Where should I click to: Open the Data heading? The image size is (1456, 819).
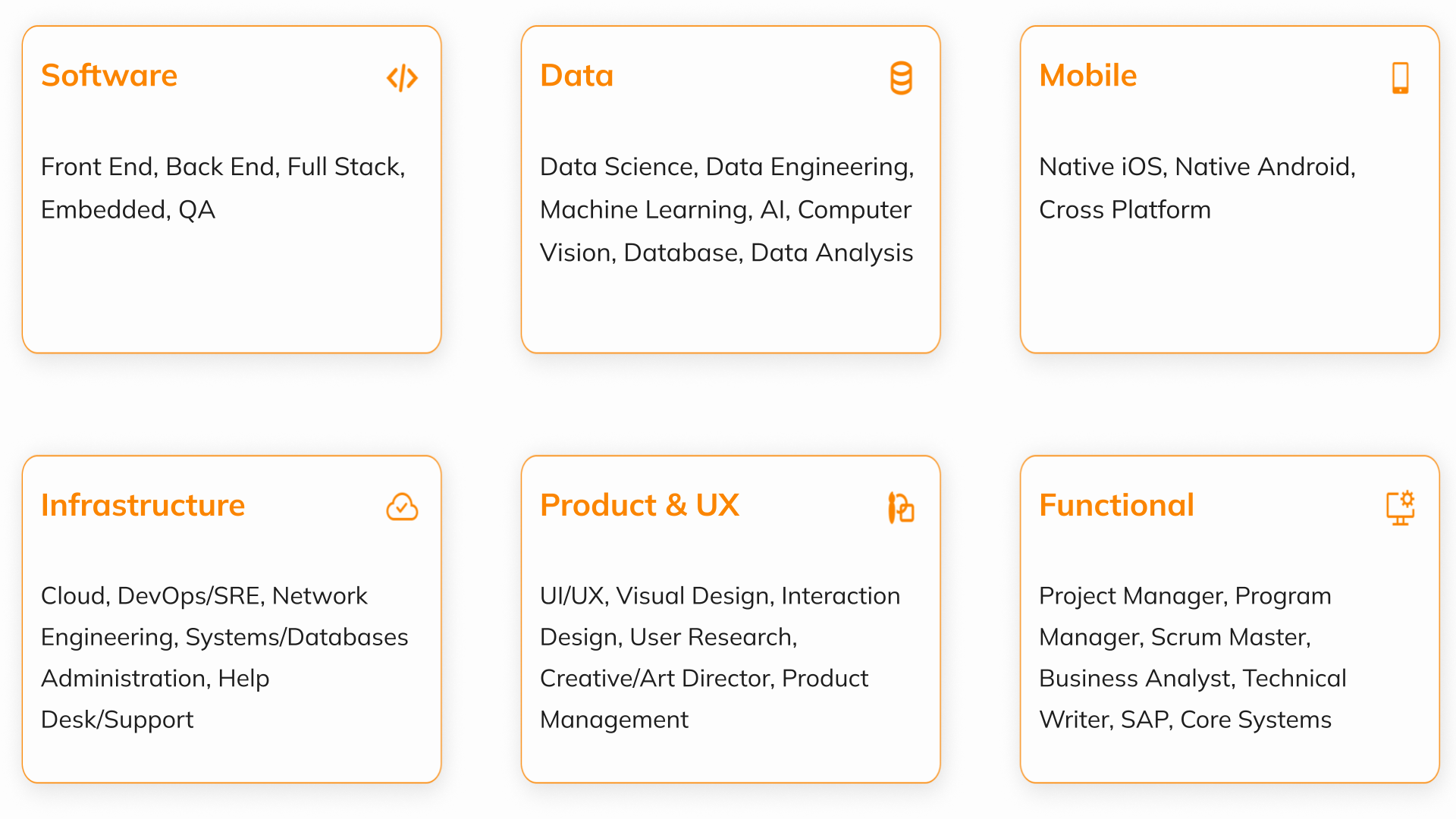576,75
